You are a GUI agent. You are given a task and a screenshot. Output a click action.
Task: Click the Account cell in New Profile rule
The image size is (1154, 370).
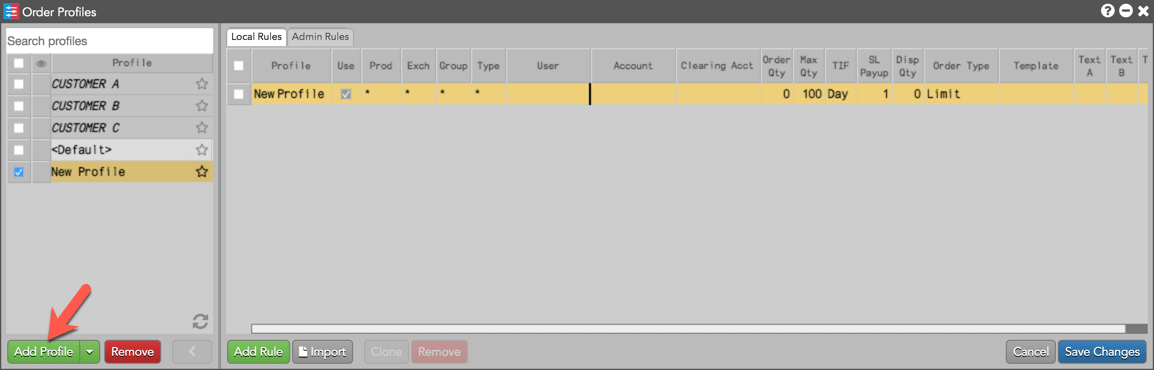click(633, 94)
